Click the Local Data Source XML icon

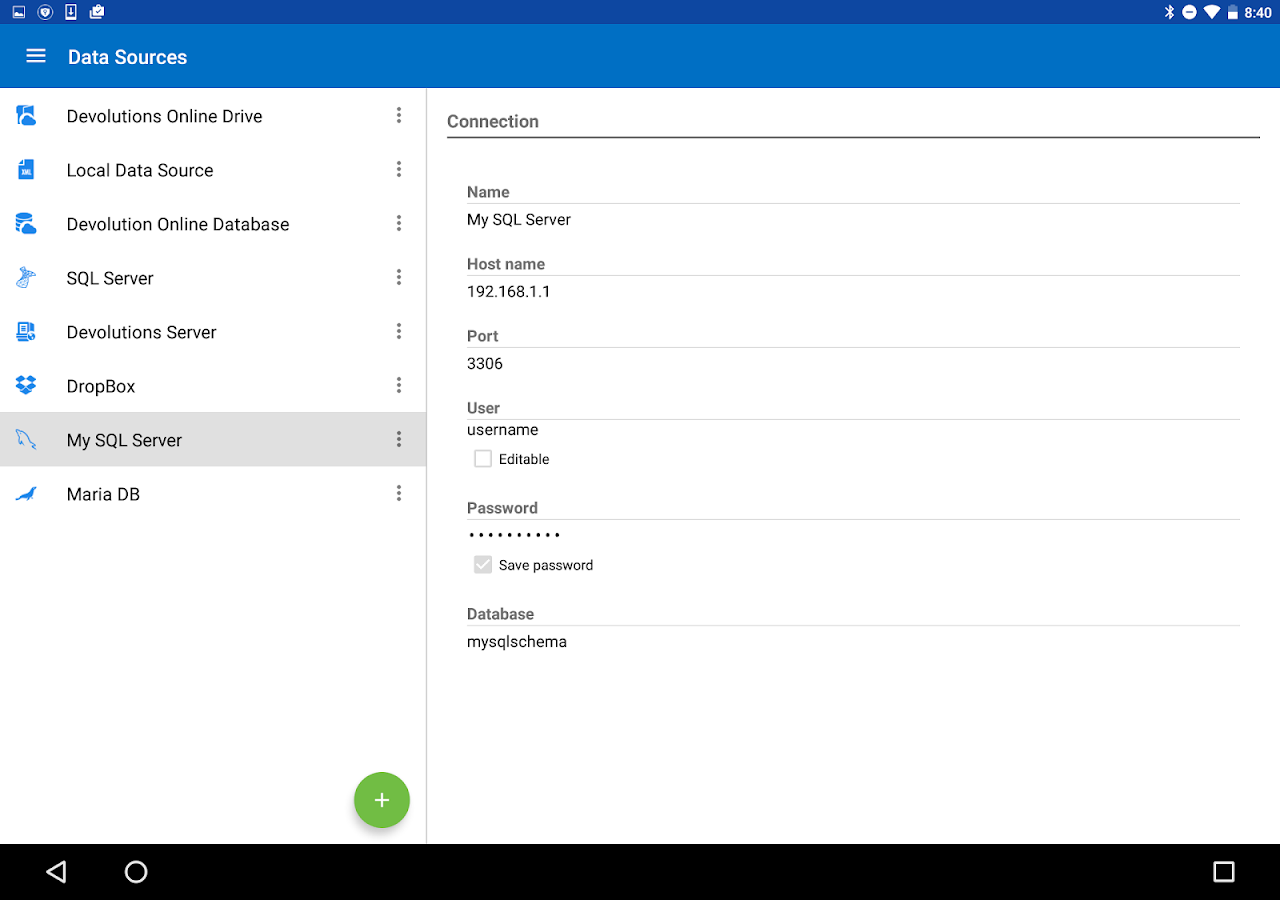click(26, 170)
